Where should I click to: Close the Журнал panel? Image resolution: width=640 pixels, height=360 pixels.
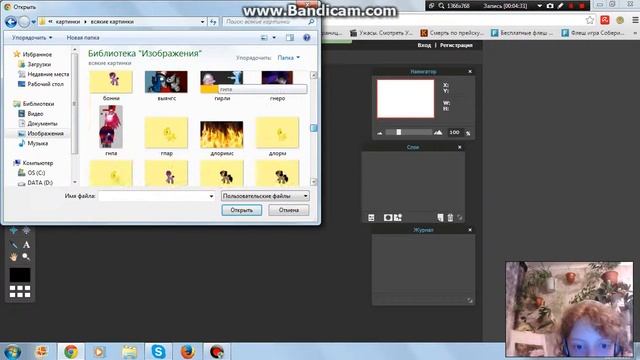click(470, 230)
